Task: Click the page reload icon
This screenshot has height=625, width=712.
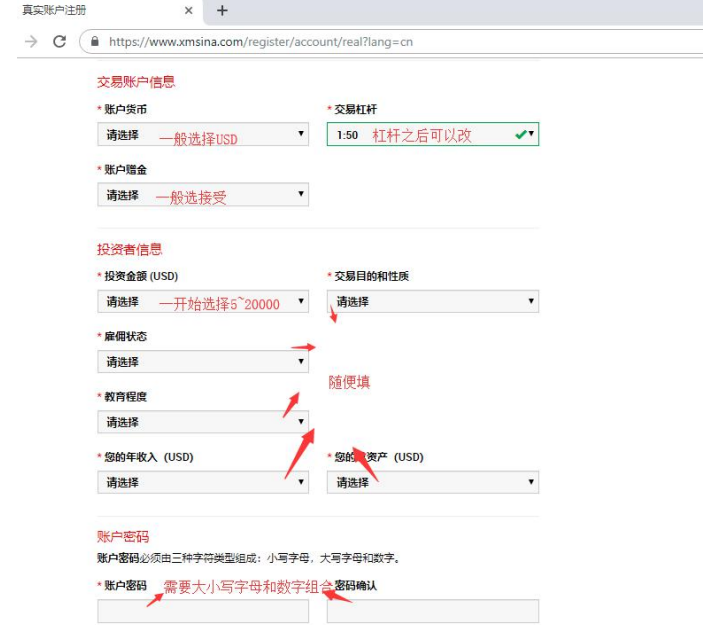Action: click(60, 42)
